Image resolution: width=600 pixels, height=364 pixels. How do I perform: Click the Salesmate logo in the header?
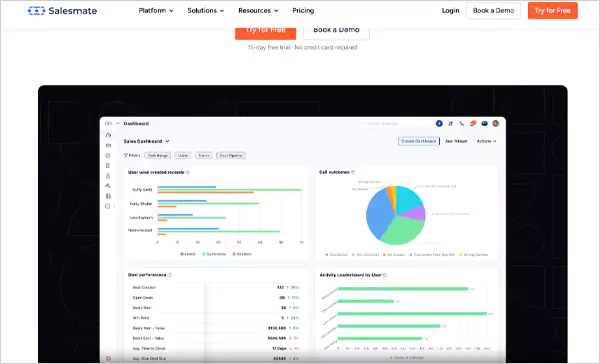tap(62, 11)
